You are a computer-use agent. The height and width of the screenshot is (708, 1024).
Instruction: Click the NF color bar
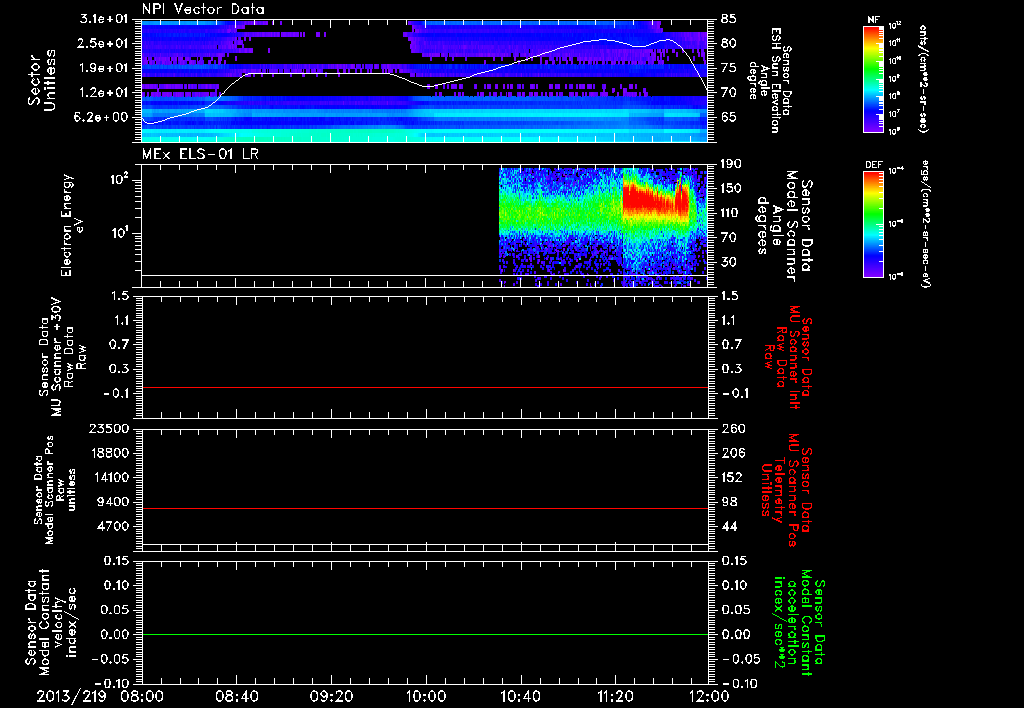click(873, 78)
